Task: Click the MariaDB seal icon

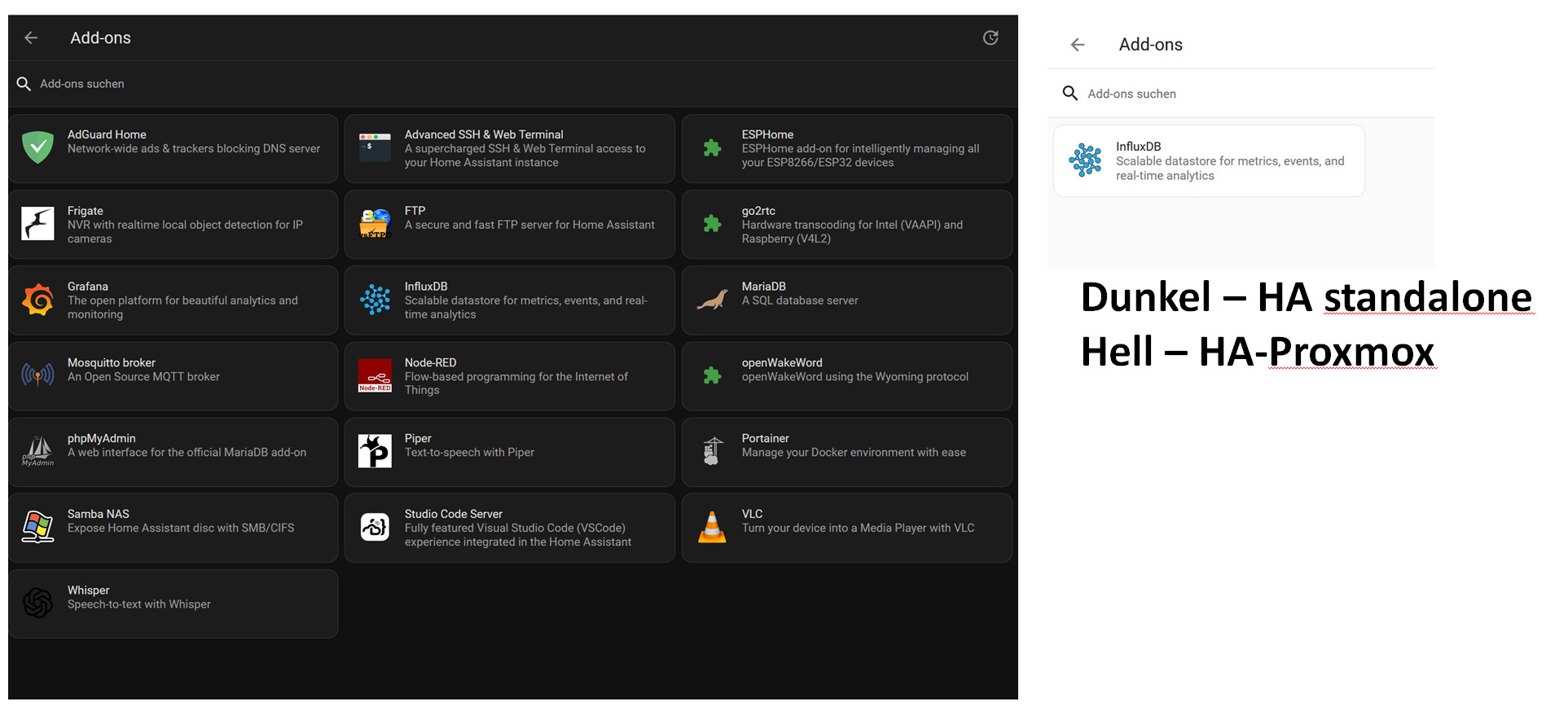Action: point(712,300)
